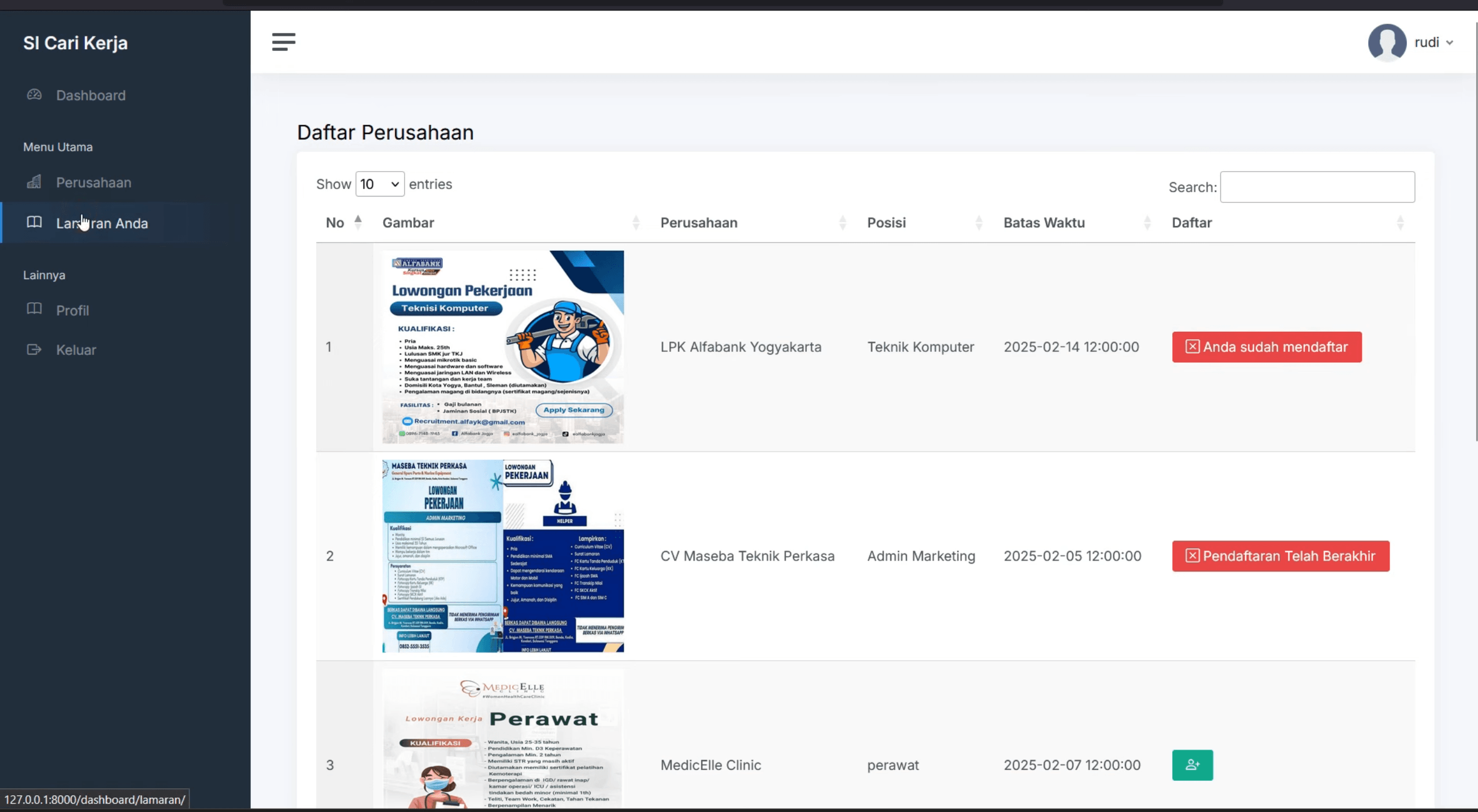Open Lamaran Anda in the sidebar
1478x812 pixels.
(x=102, y=223)
